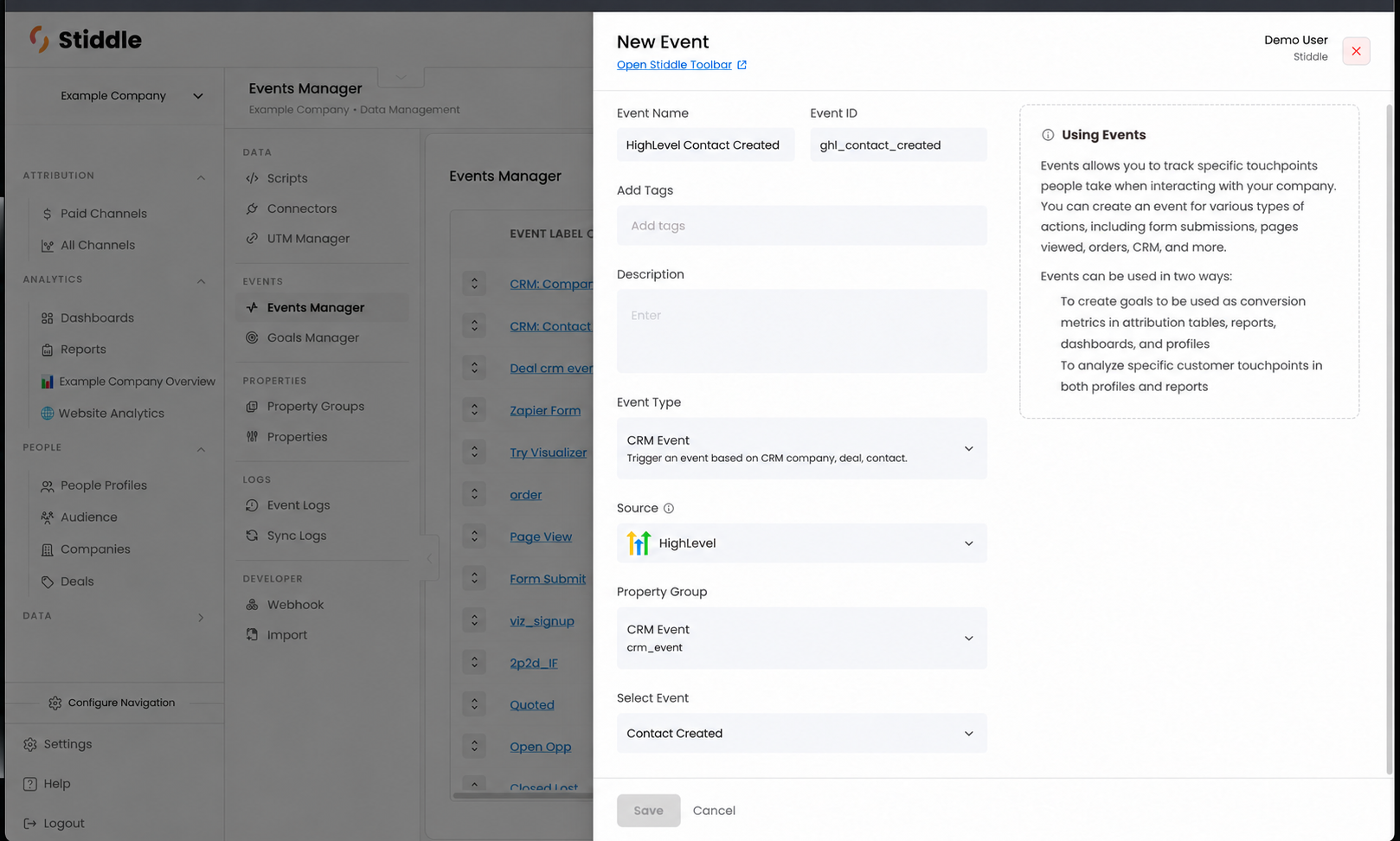Click the Goals Manager target icon
1400x841 pixels.
pyautogui.click(x=252, y=337)
